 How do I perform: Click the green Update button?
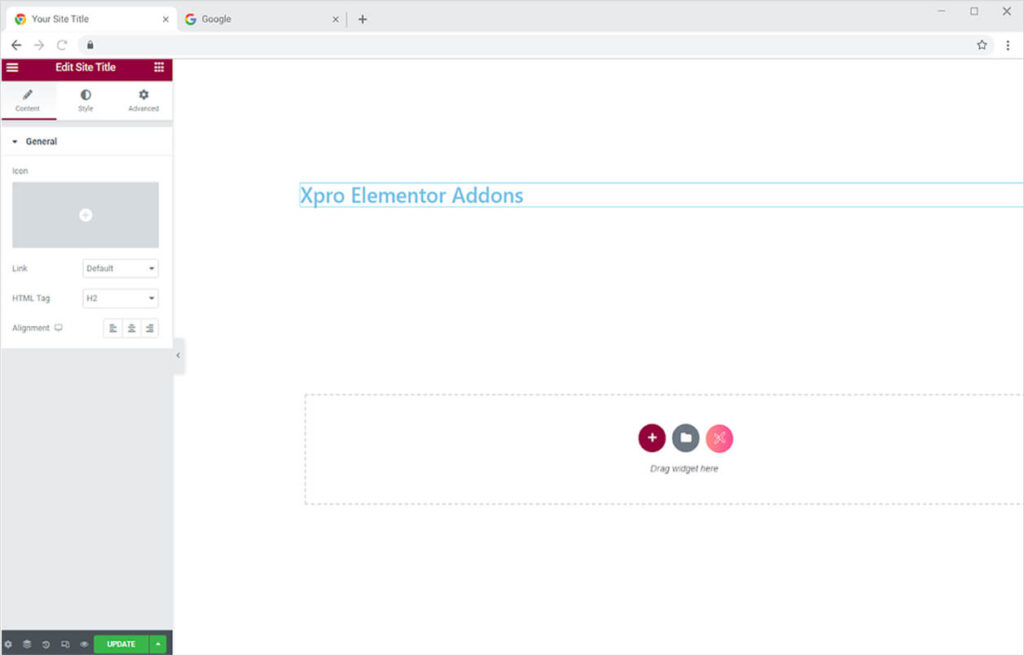[121, 644]
